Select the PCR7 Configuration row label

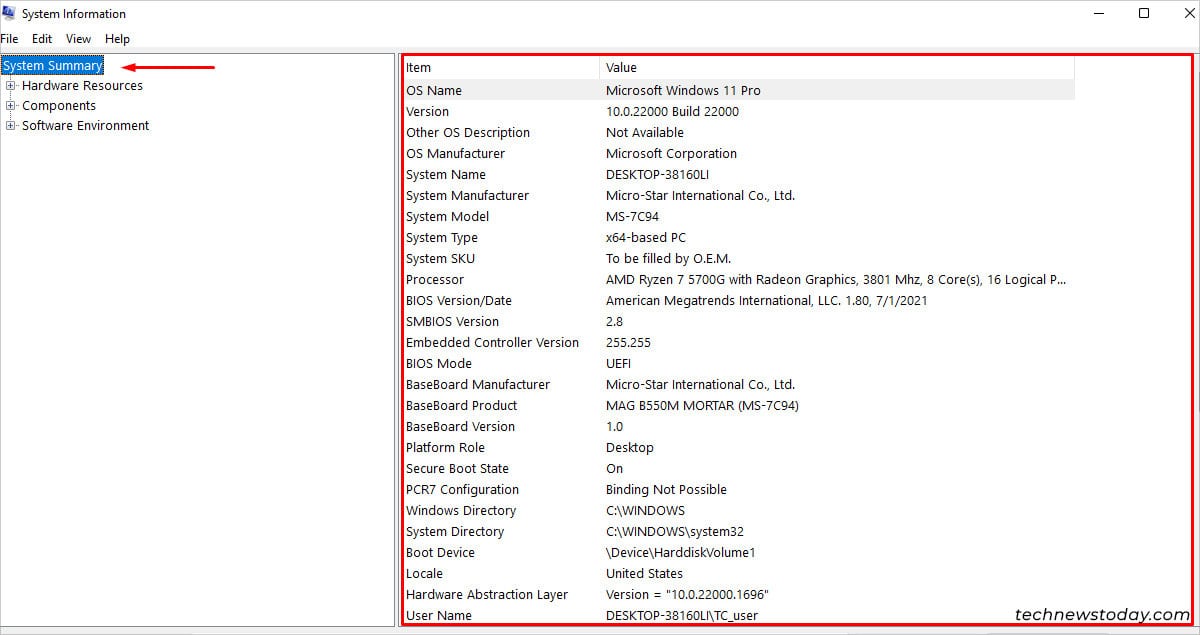(x=462, y=489)
